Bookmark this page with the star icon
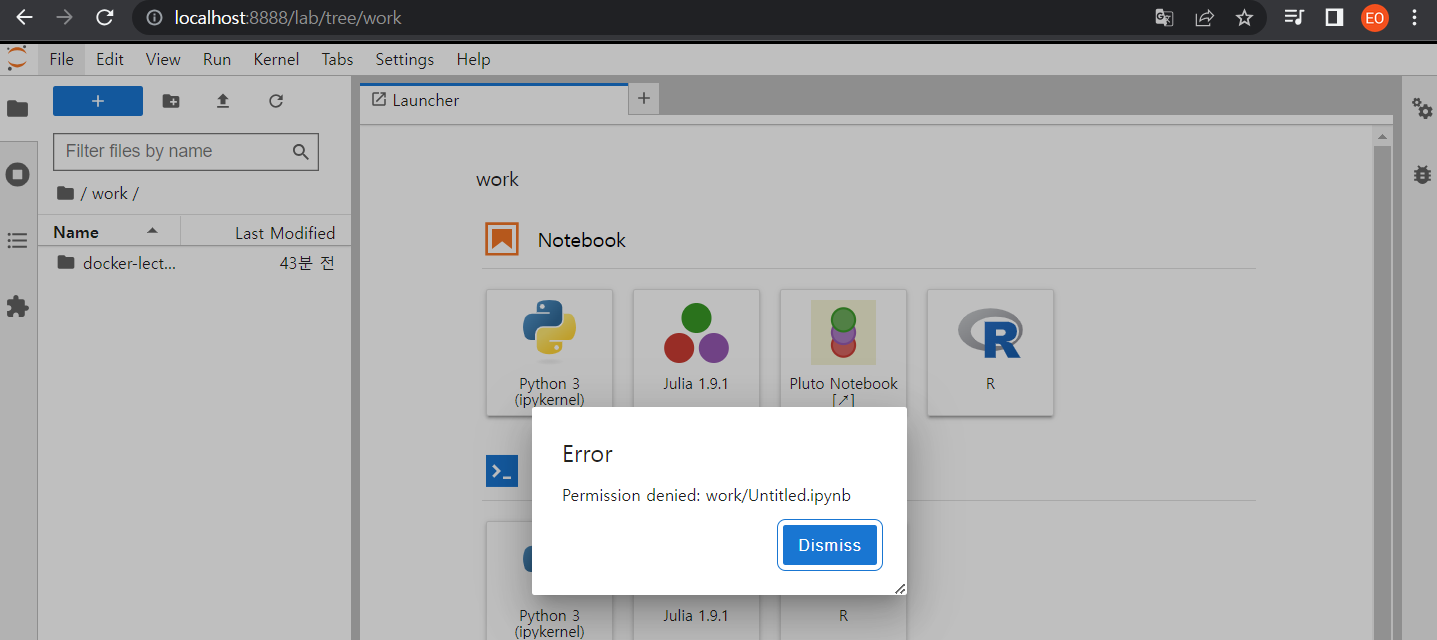The height and width of the screenshot is (640, 1437). pyautogui.click(x=1244, y=18)
